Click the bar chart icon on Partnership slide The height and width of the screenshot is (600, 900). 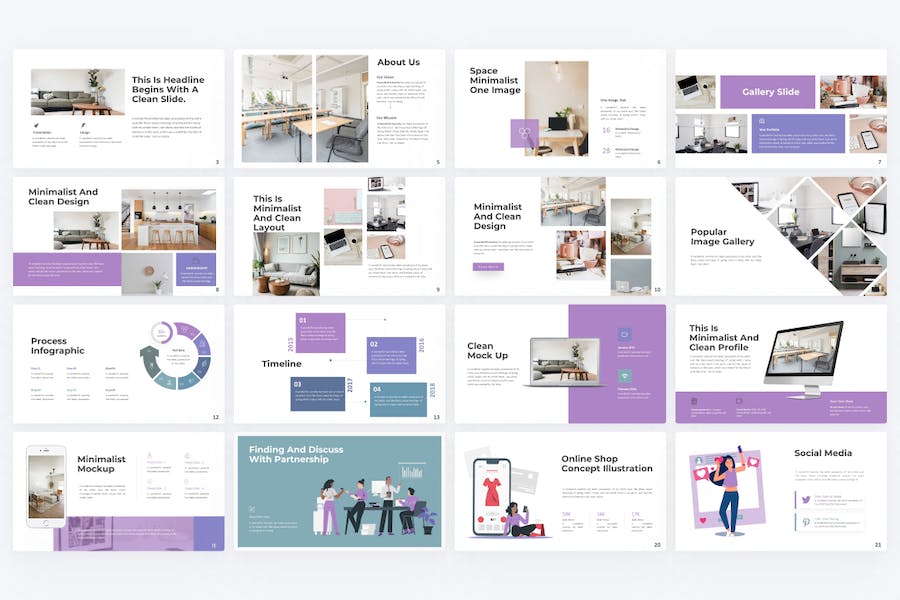(412, 471)
